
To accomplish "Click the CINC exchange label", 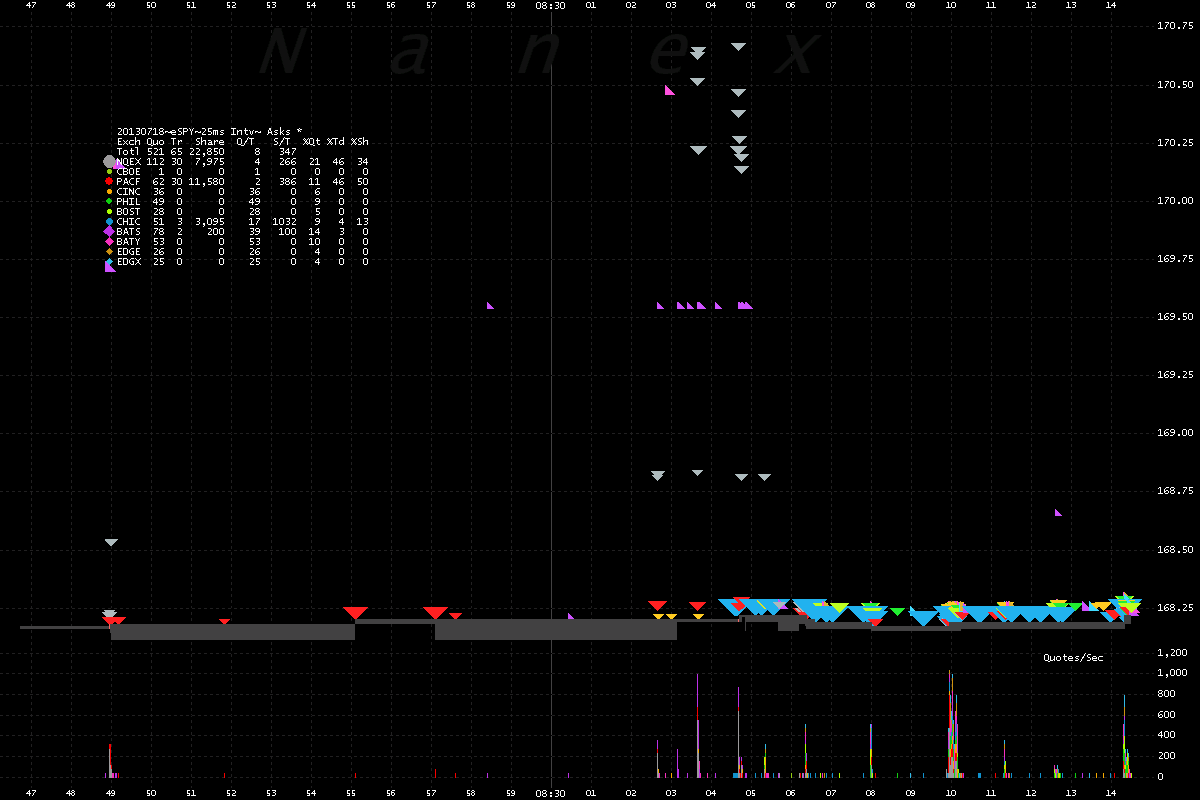I will [129, 191].
